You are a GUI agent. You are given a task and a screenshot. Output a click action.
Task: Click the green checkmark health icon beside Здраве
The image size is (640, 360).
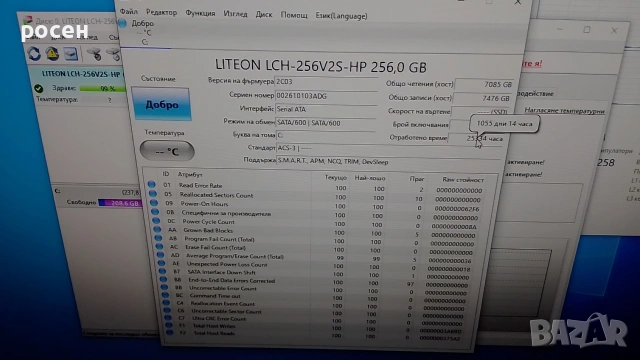[x=39, y=88]
